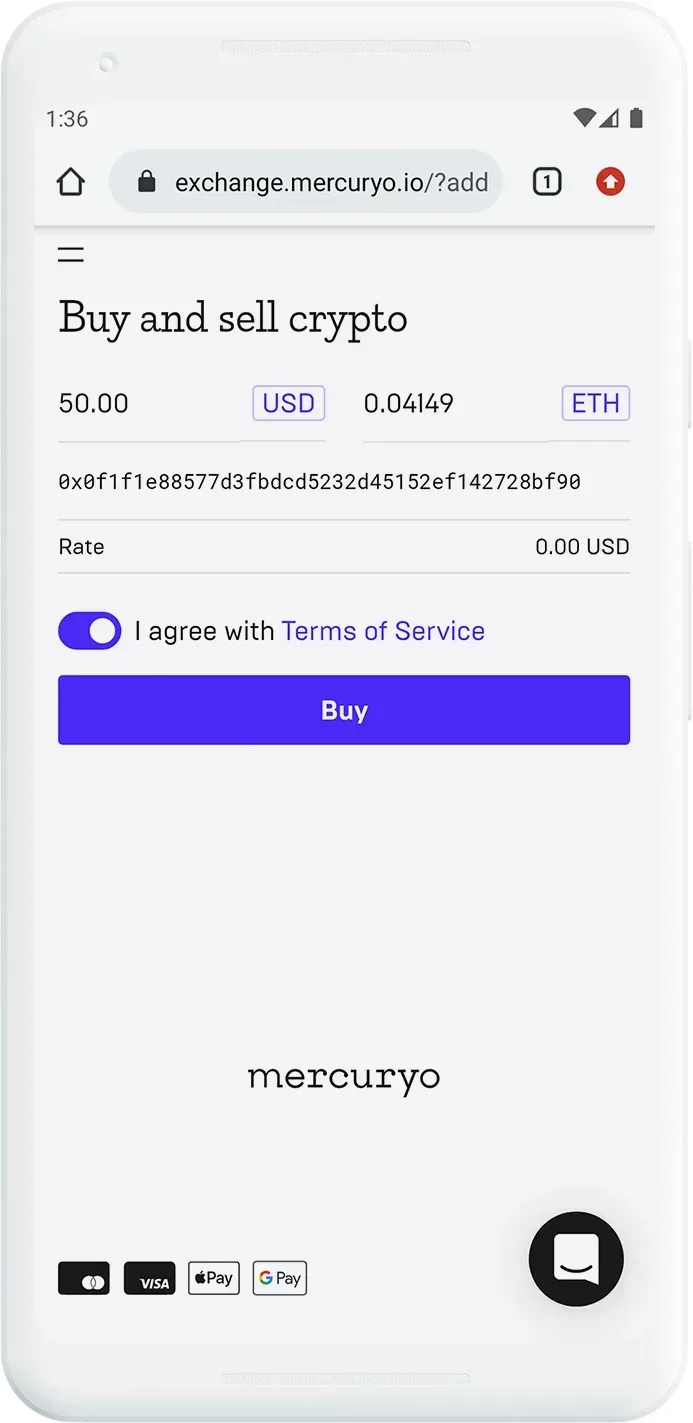Open the browser tab switcher
Viewport: 693px width, 1423px height.
tap(547, 182)
